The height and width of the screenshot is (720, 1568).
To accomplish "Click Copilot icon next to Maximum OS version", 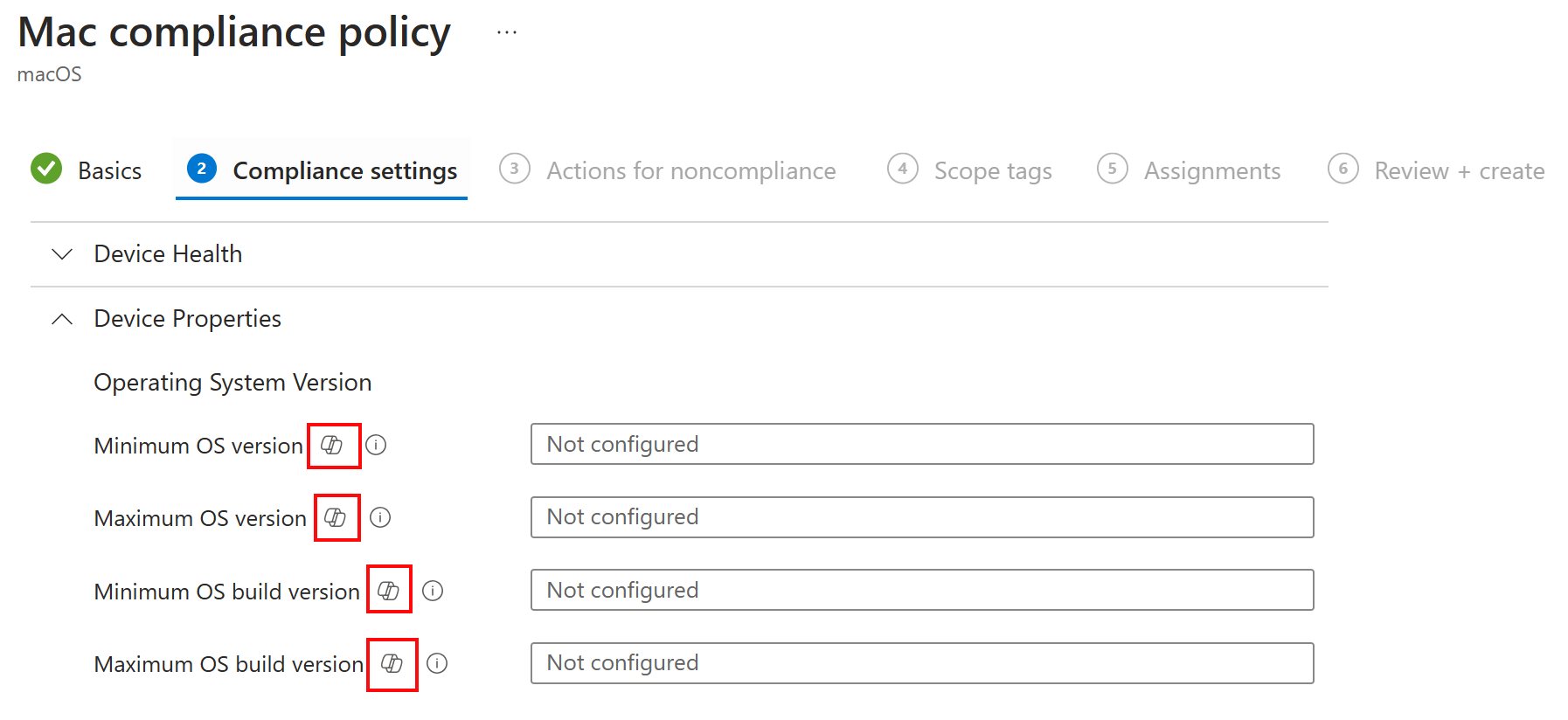I will pyautogui.click(x=336, y=517).
